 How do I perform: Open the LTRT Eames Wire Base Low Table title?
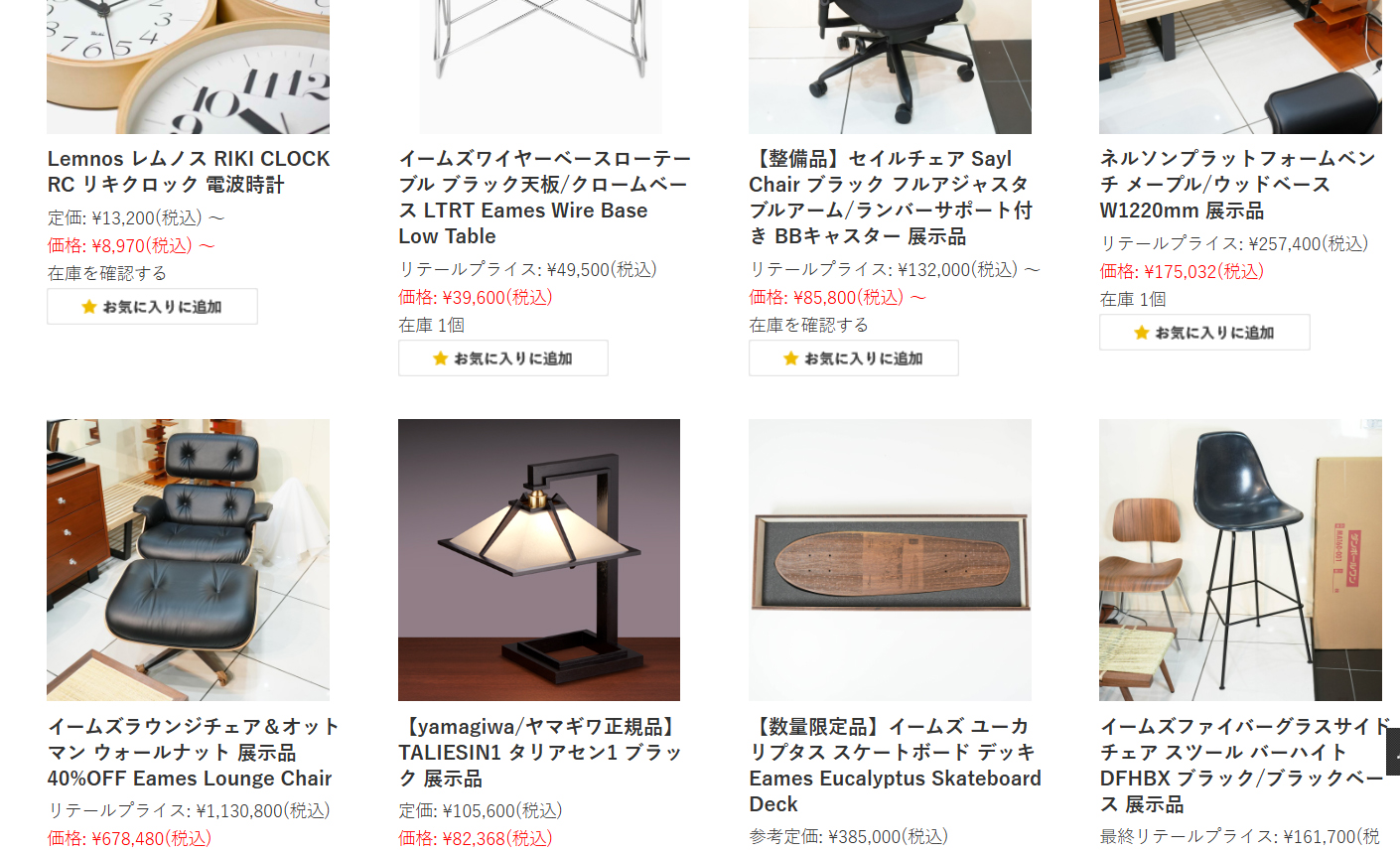[545, 198]
